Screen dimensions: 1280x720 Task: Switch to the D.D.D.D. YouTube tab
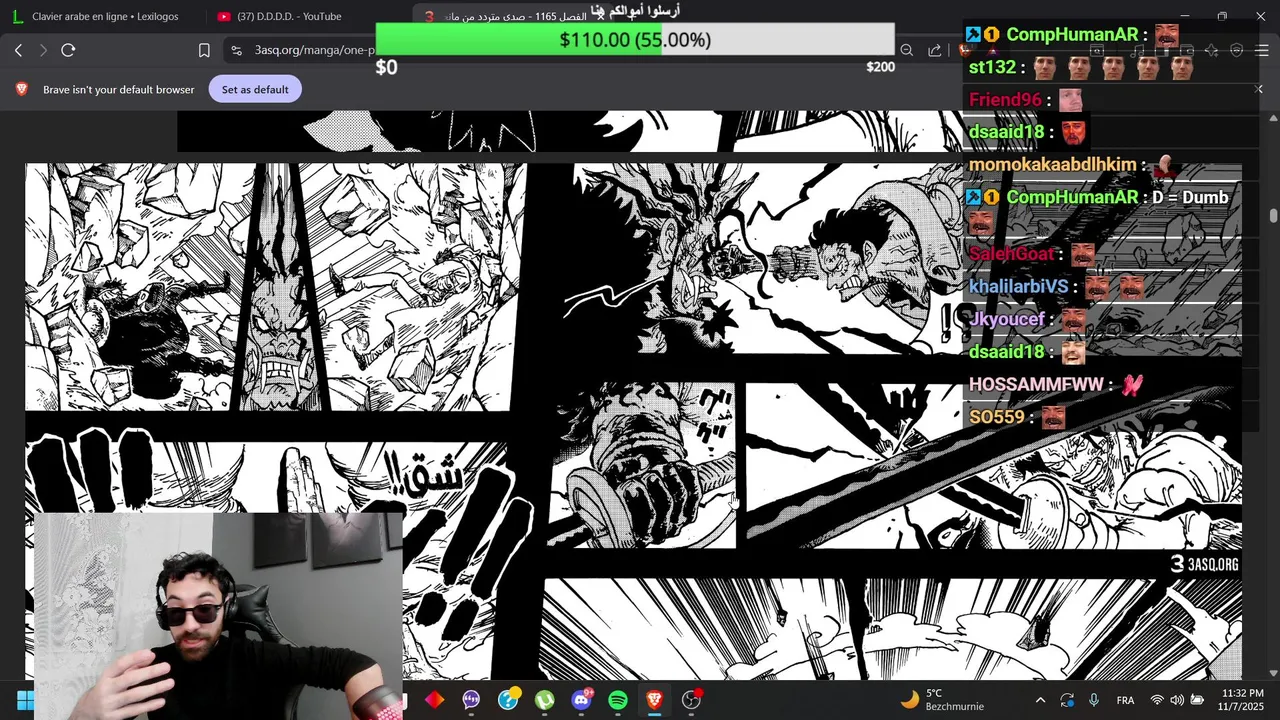click(290, 16)
